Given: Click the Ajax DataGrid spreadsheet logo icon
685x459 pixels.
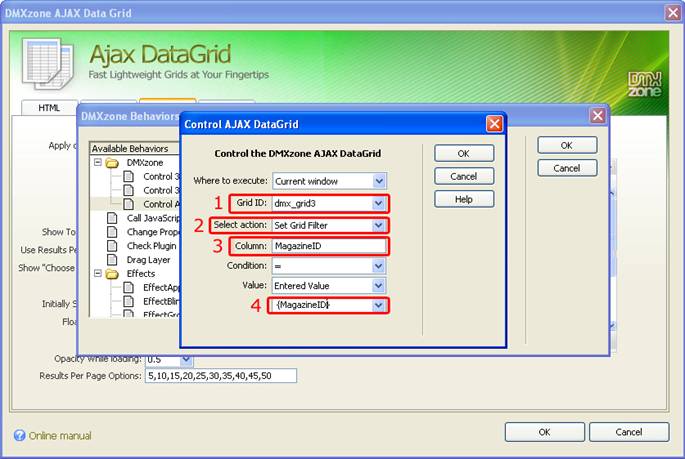Looking at the screenshot, I should click(48, 64).
